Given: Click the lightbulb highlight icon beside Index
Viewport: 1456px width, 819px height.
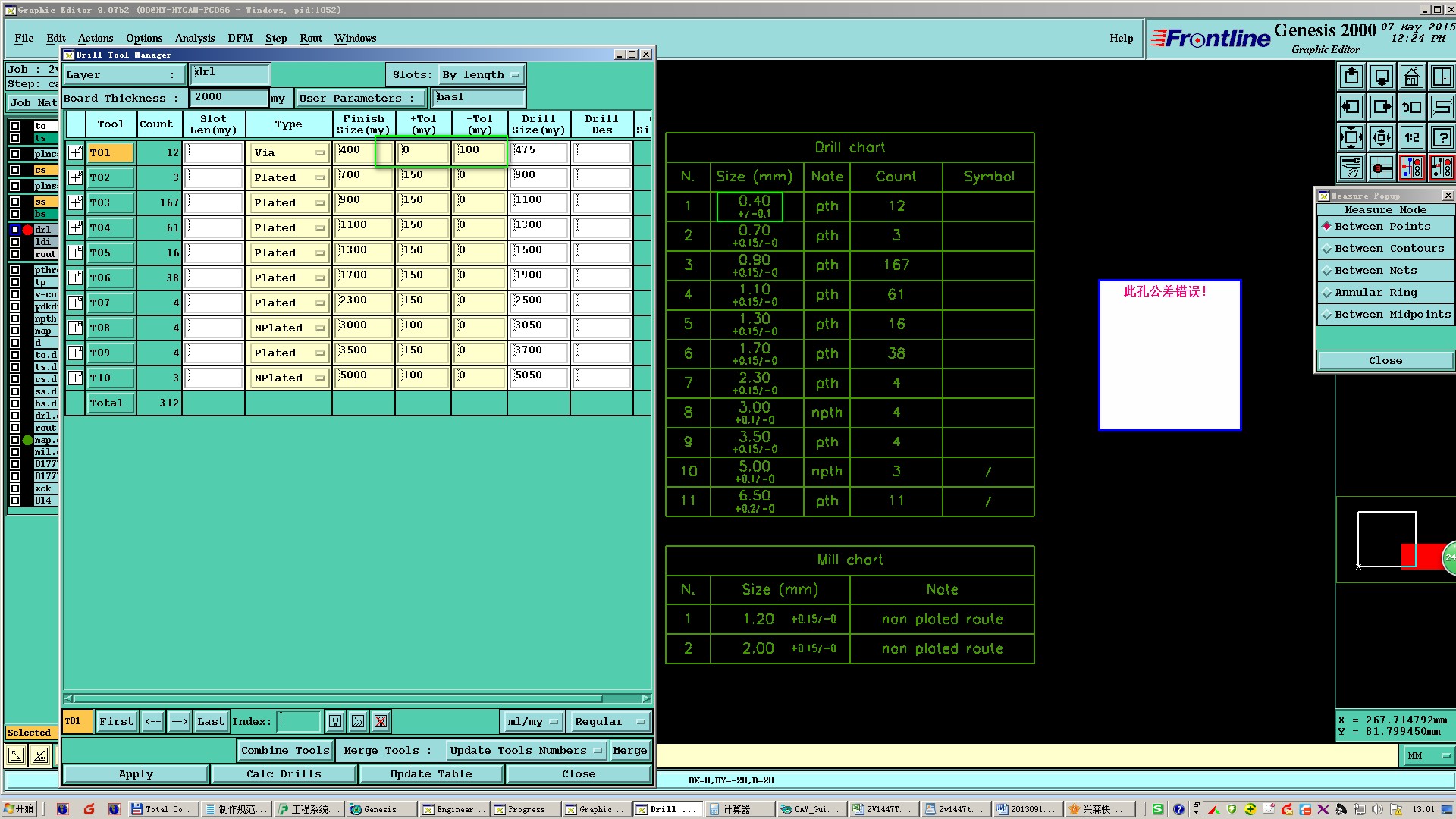Looking at the screenshot, I should pos(335,721).
